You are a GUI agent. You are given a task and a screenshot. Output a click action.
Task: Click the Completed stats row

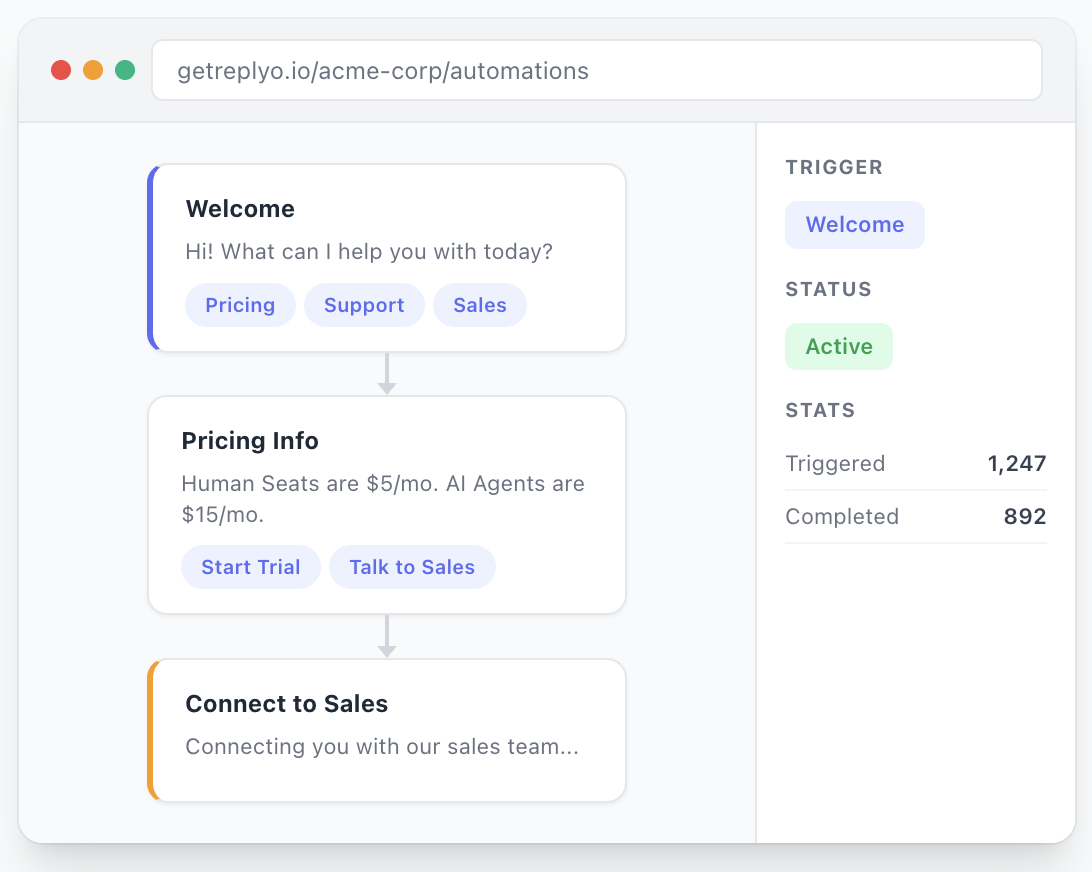(x=915, y=517)
